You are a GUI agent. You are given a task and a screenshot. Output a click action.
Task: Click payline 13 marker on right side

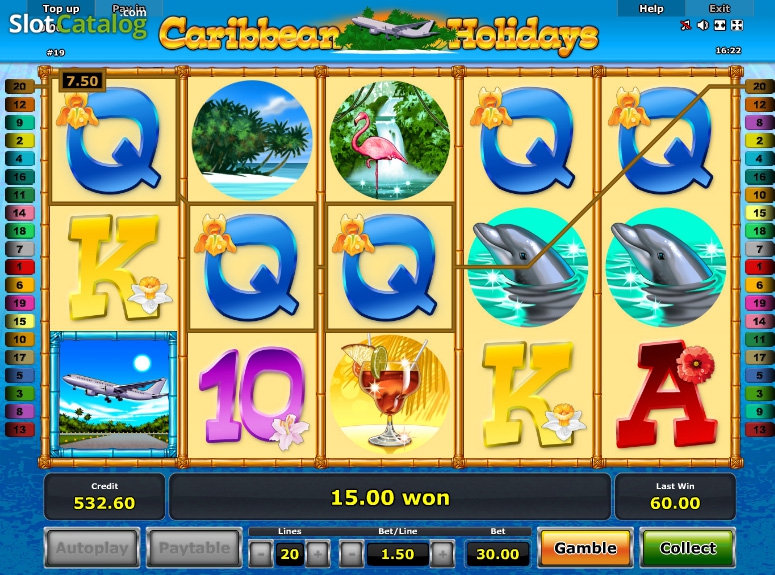tap(759, 429)
